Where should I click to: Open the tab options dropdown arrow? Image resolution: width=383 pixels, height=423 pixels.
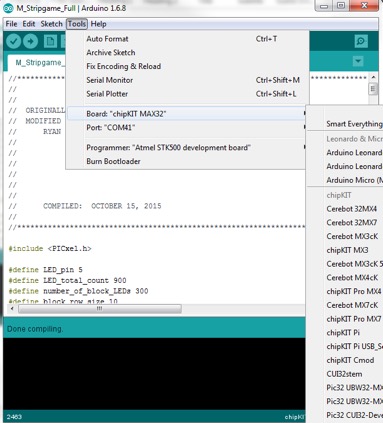pyautogui.click(x=358, y=61)
